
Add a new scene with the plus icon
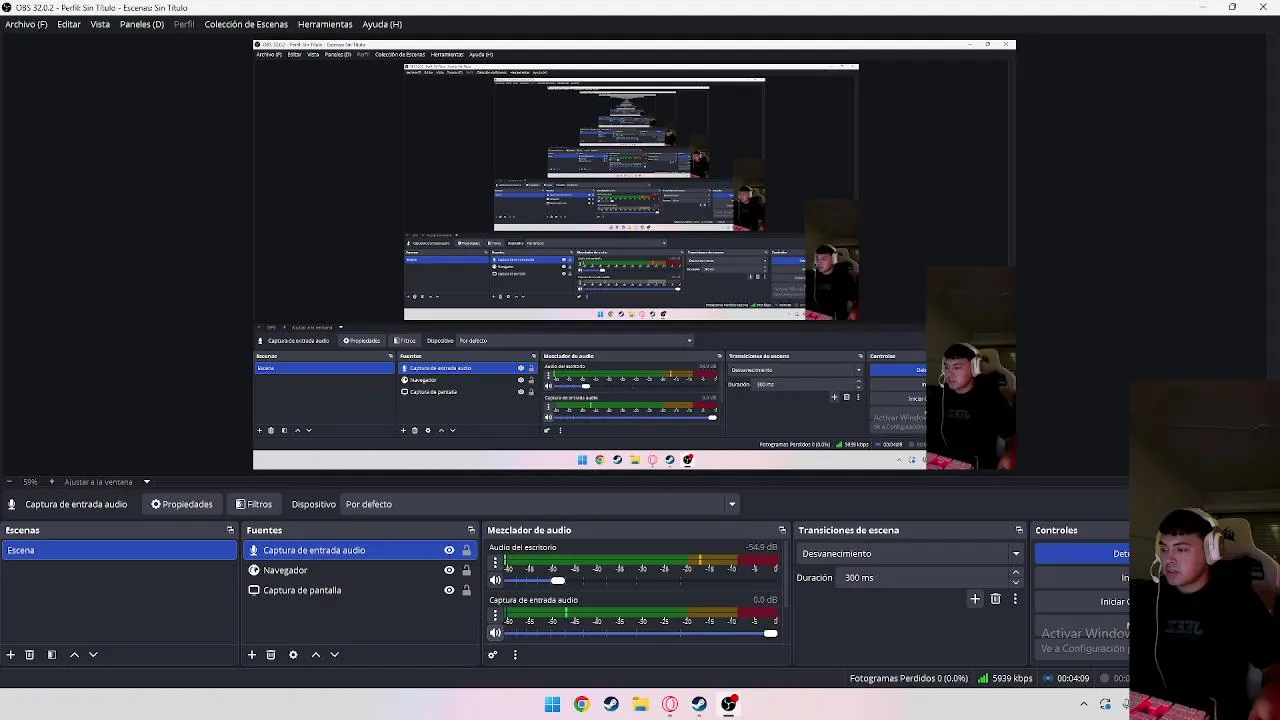coord(11,655)
